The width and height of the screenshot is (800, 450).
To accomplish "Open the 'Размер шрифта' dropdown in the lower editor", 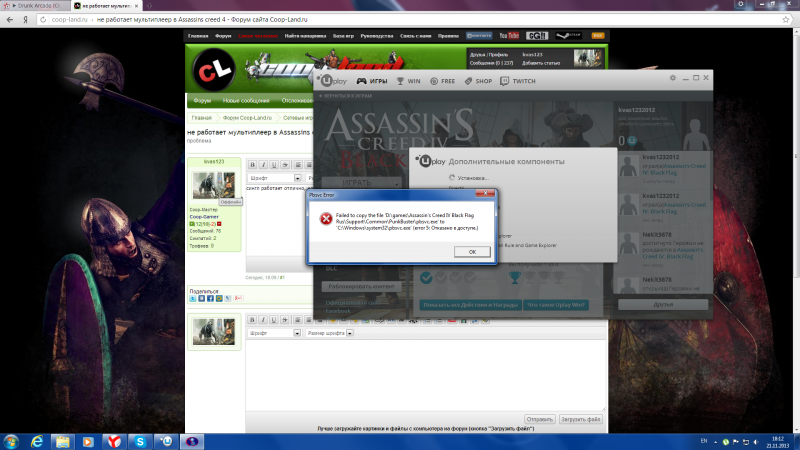I will (x=330, y=333).
